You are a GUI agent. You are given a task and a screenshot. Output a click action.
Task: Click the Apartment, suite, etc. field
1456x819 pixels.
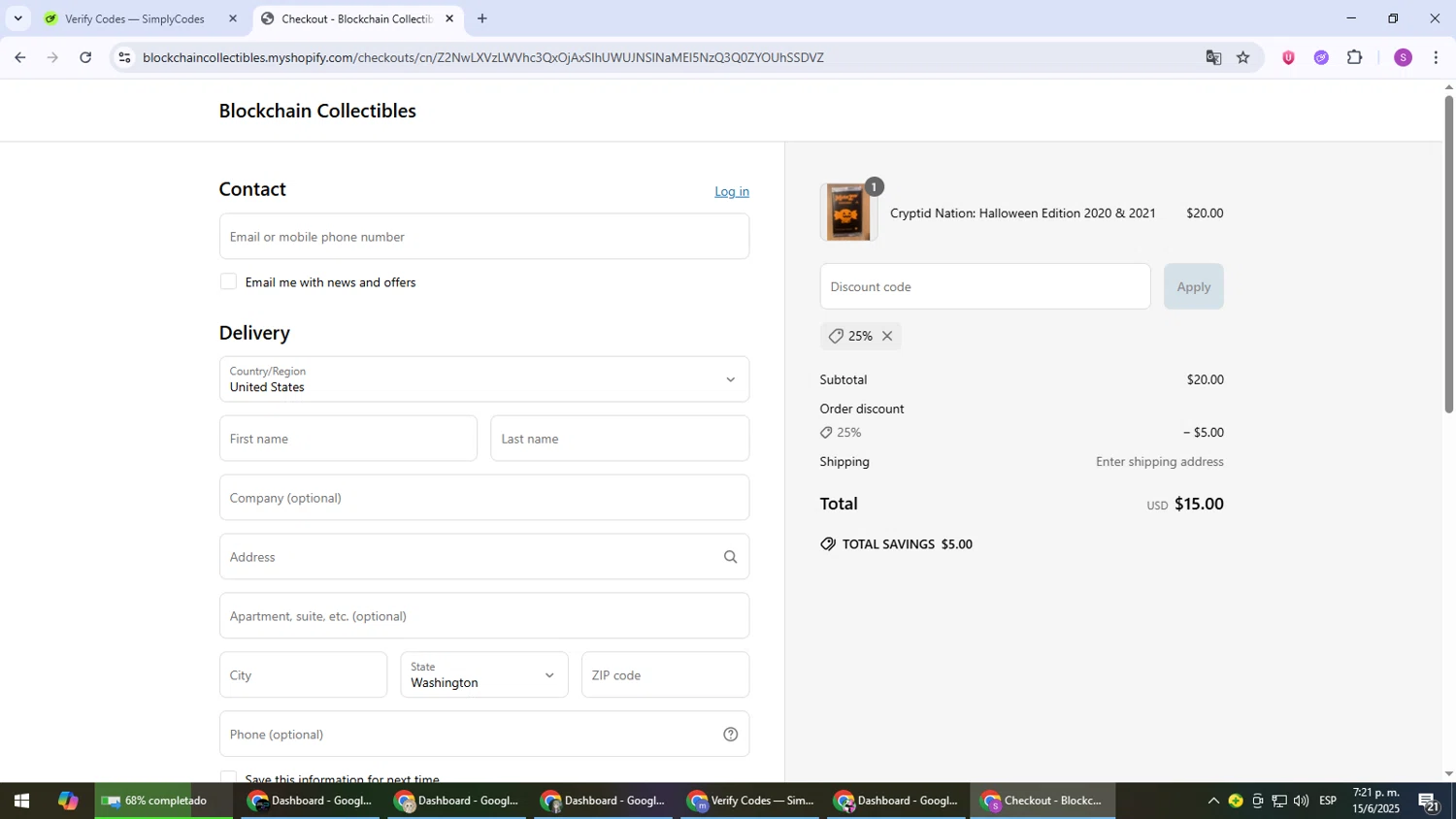(x=483, y=616)
